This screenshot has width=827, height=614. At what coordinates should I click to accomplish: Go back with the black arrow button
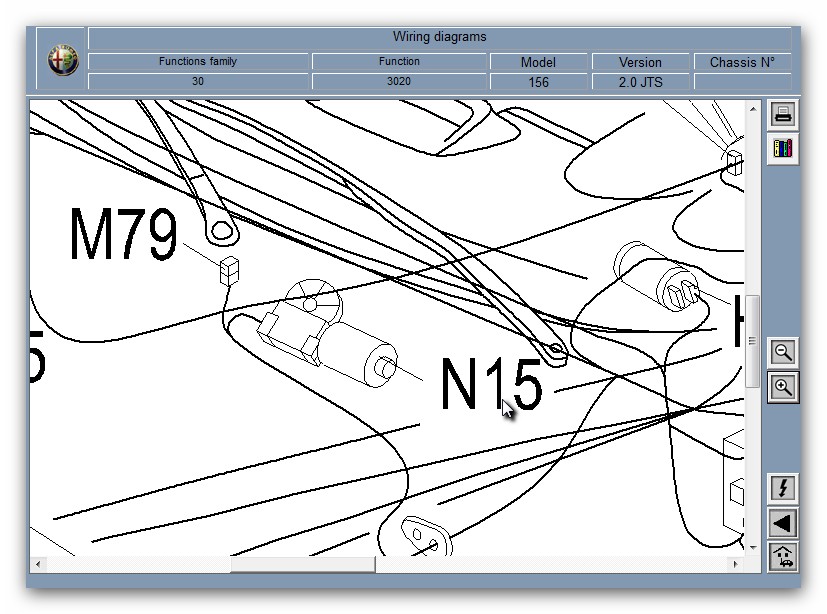(x=783, y=522)
